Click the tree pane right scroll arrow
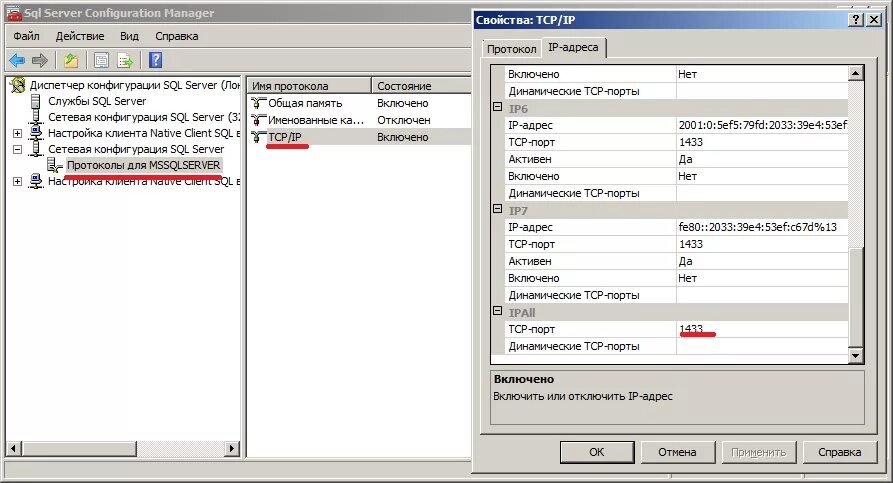Viewport: 893px width, 483px height. tap(231, 448)
